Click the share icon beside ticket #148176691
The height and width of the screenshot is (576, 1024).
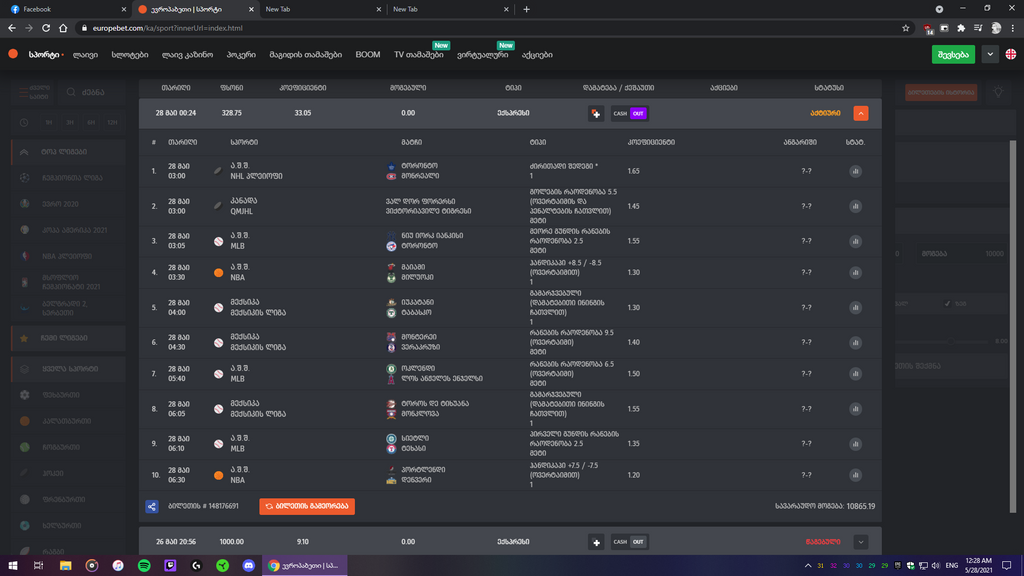coord(152,506)
